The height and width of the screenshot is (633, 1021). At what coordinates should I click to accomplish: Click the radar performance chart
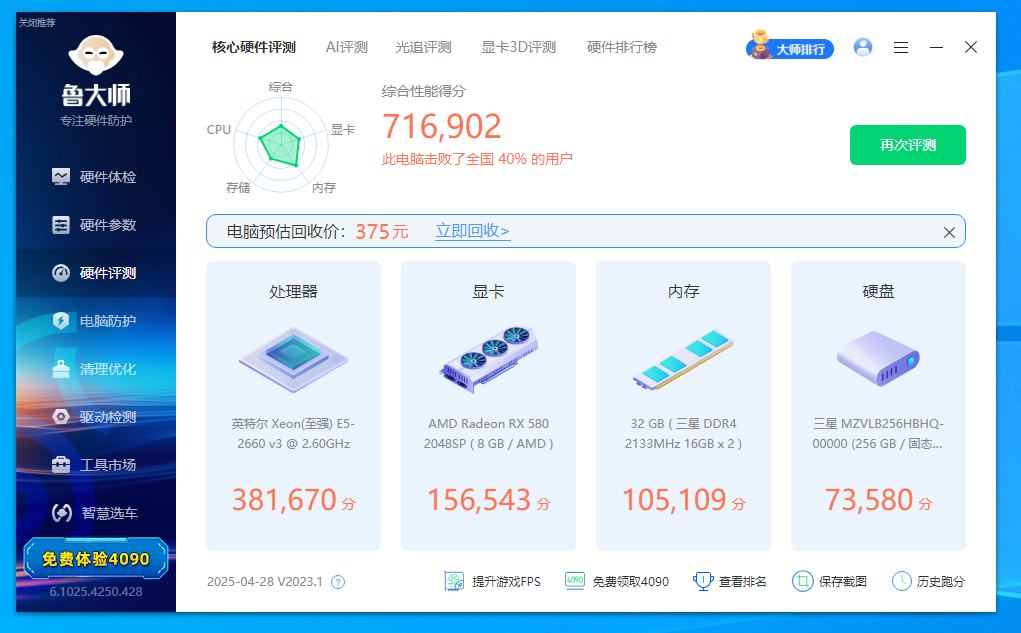(281, 145)
